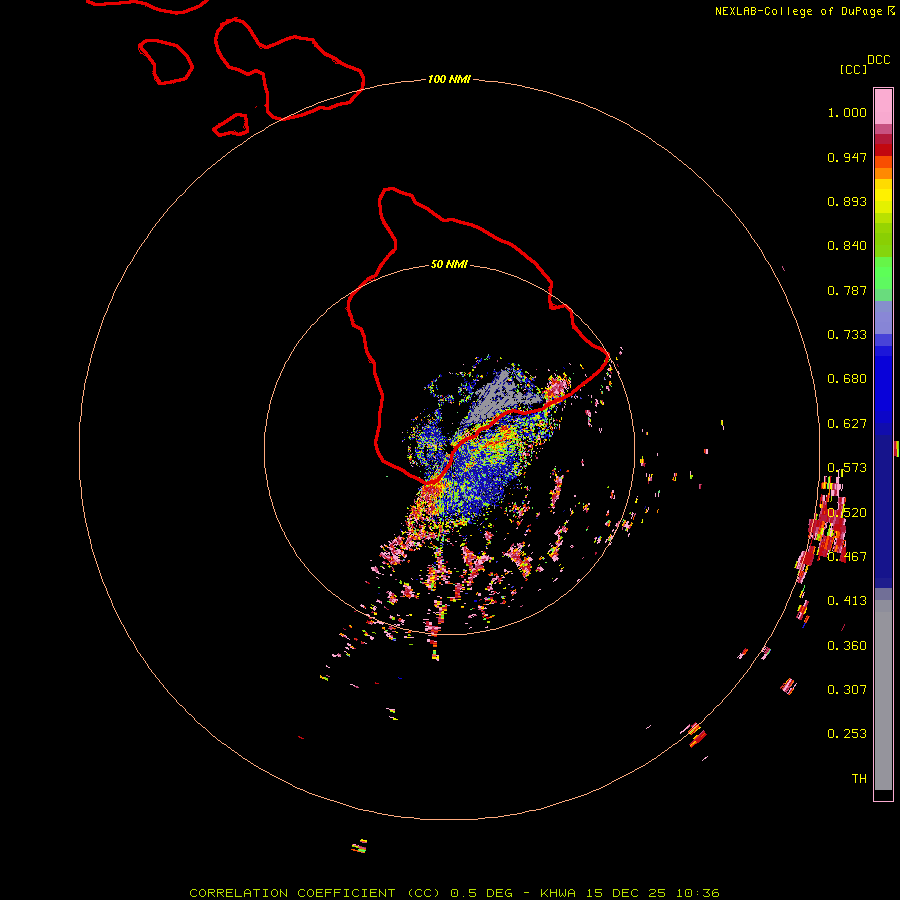Select the 1.000 color scale value
Screen dimensions: 900x900
pos(847,112)
